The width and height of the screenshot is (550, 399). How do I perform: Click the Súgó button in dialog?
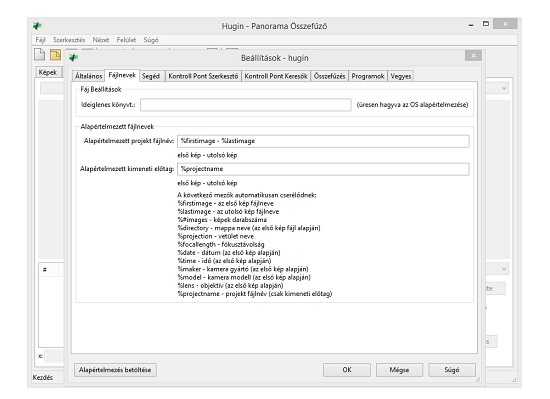[x=452, y=370]
